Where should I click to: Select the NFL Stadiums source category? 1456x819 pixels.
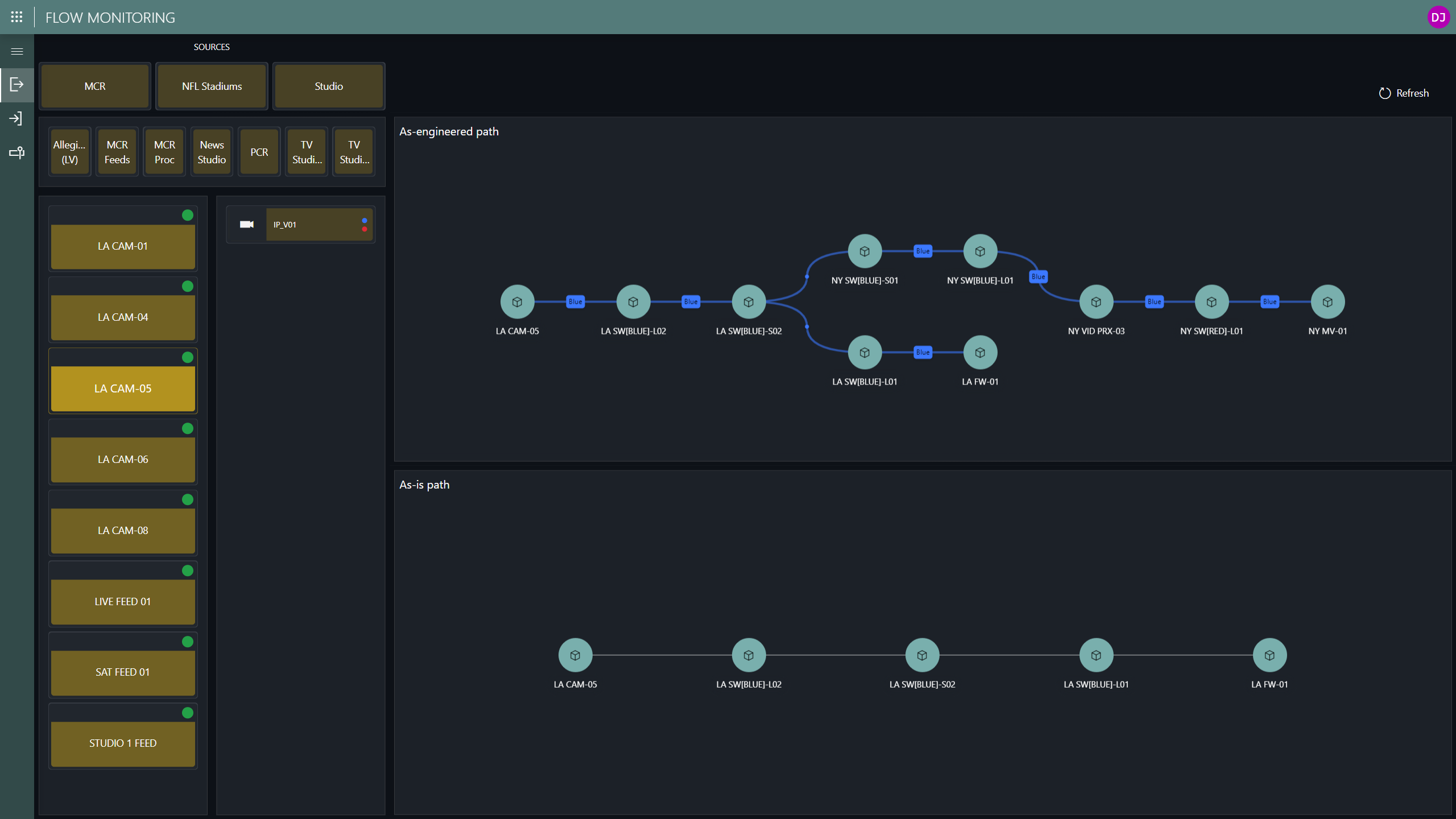pos(212,86)
